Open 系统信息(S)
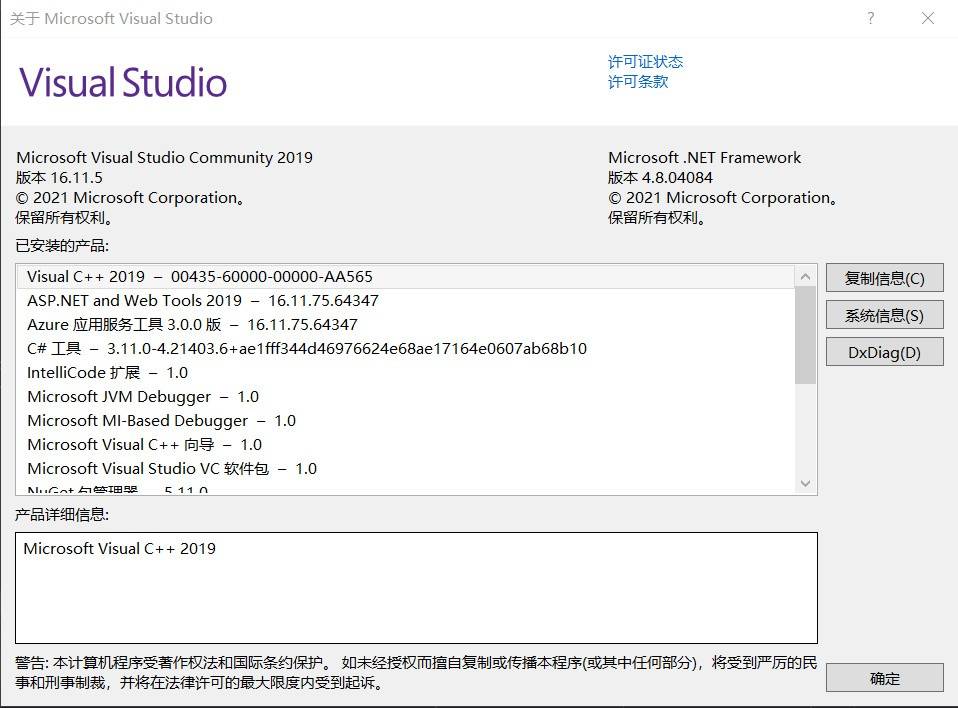The height and width of the screenshot is (708, 958). pos(884,315)
